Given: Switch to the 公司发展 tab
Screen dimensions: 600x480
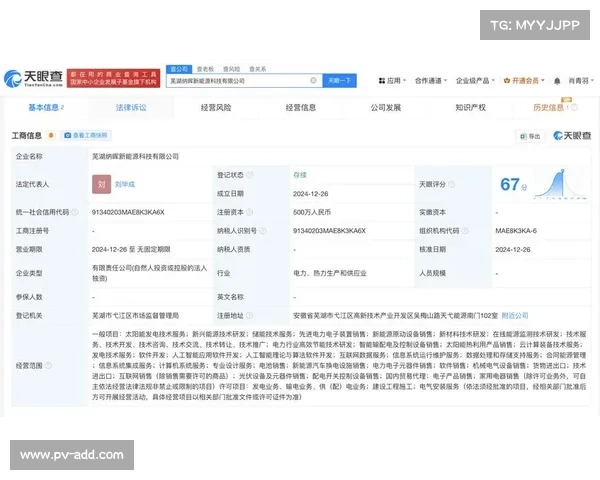Looking at the screenshot, I should [x=386, y=108].
